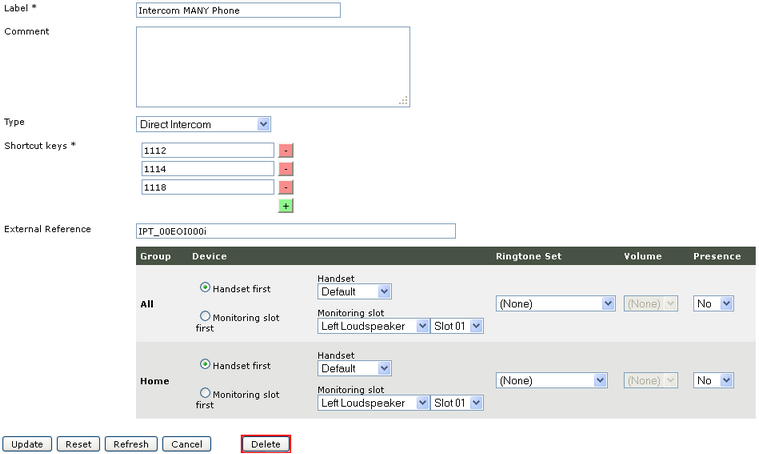The width and height of the screenshot is (759, 454).
Task: Remove shortcut key 1118 with minus icon
Action: point(286,187)
